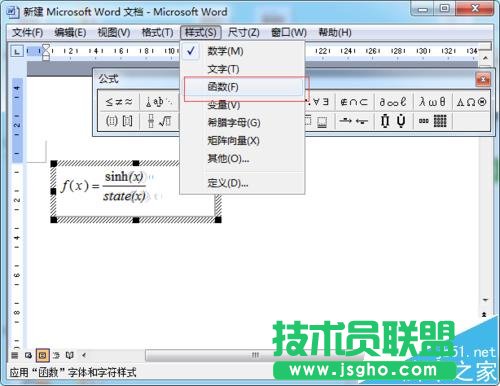Open spaces and ellipses palette in 公式 toolbar

(x=159, y=102)
